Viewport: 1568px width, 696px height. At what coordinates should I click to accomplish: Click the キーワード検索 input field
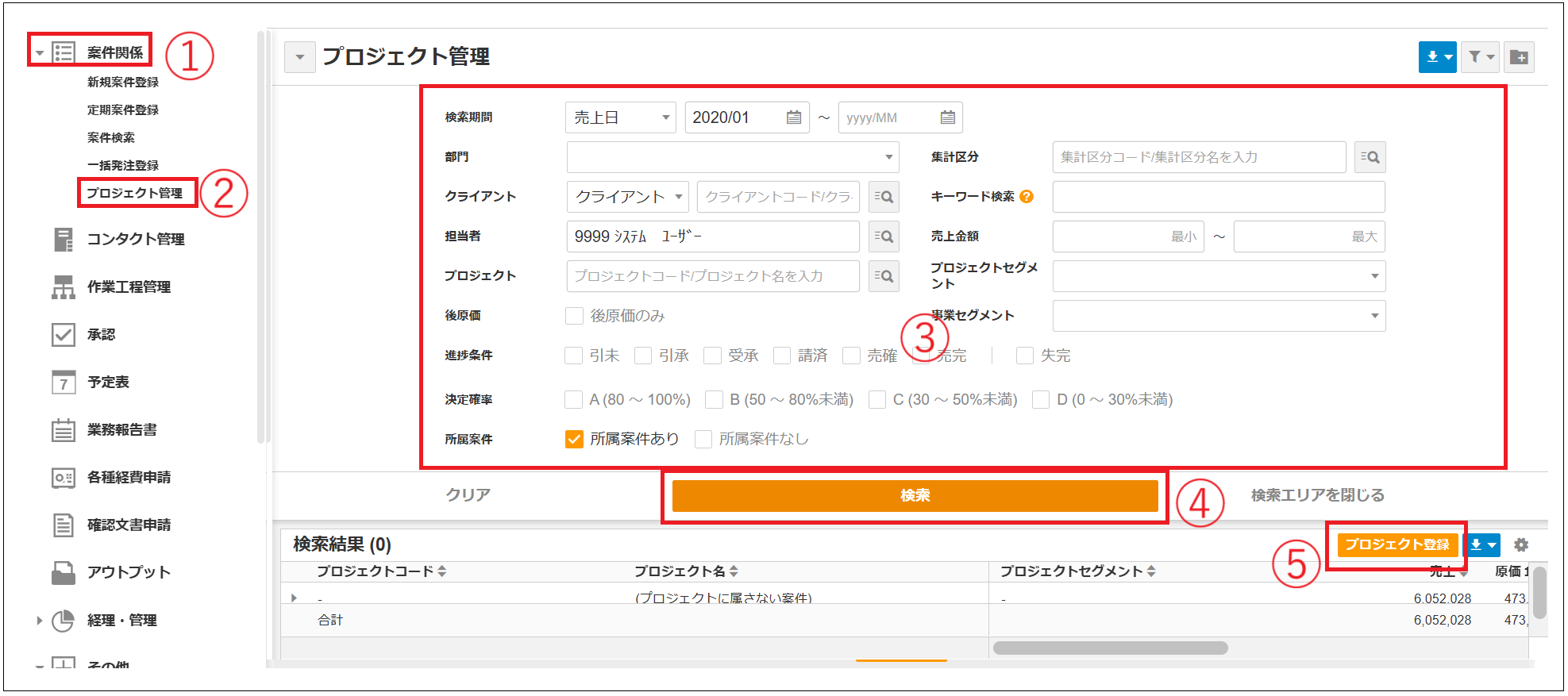[1219, 197]
